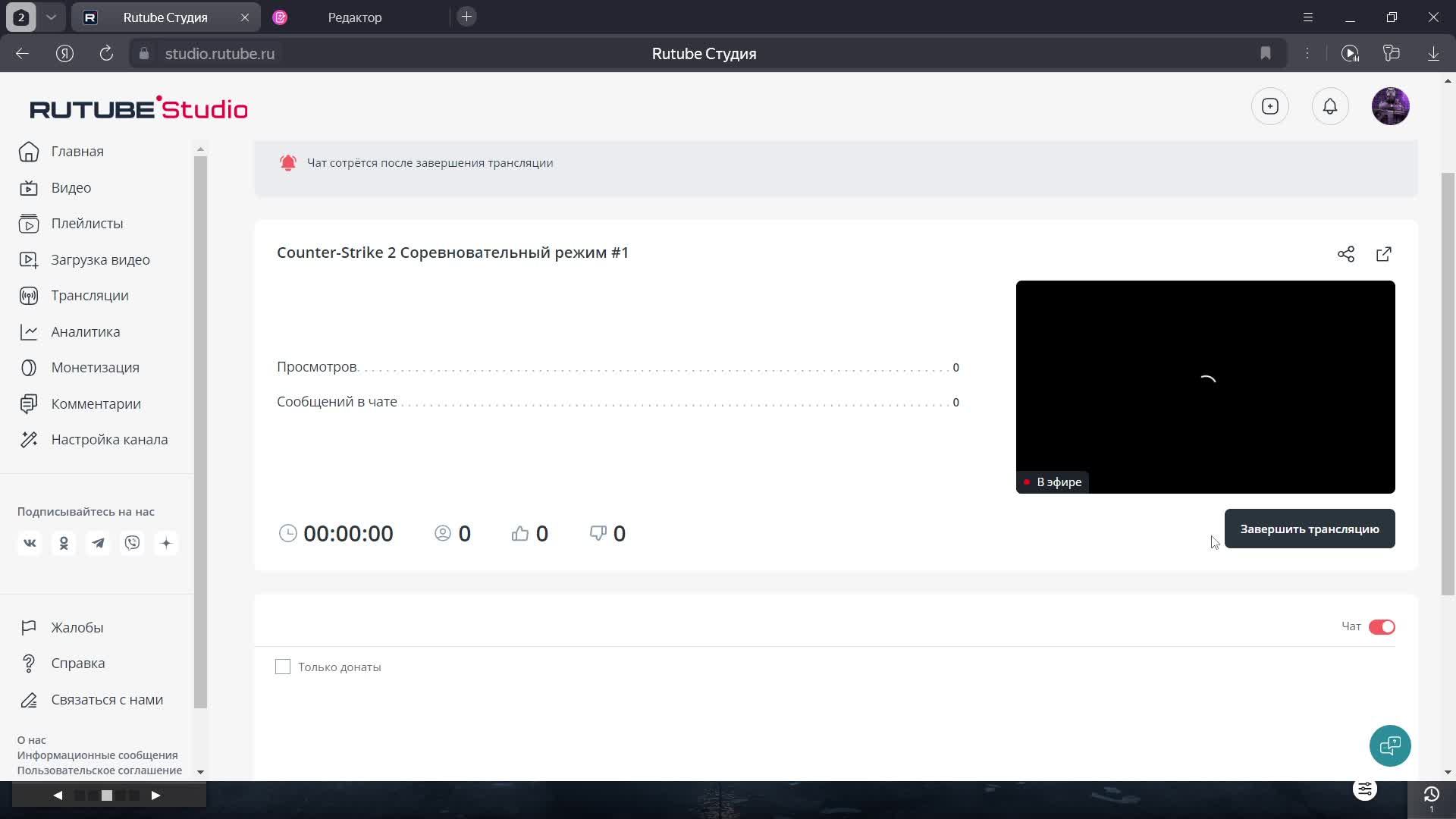1456x819 pixels.
Task: Click the sidebar scroll-down arrow
Action: (200, 772)
